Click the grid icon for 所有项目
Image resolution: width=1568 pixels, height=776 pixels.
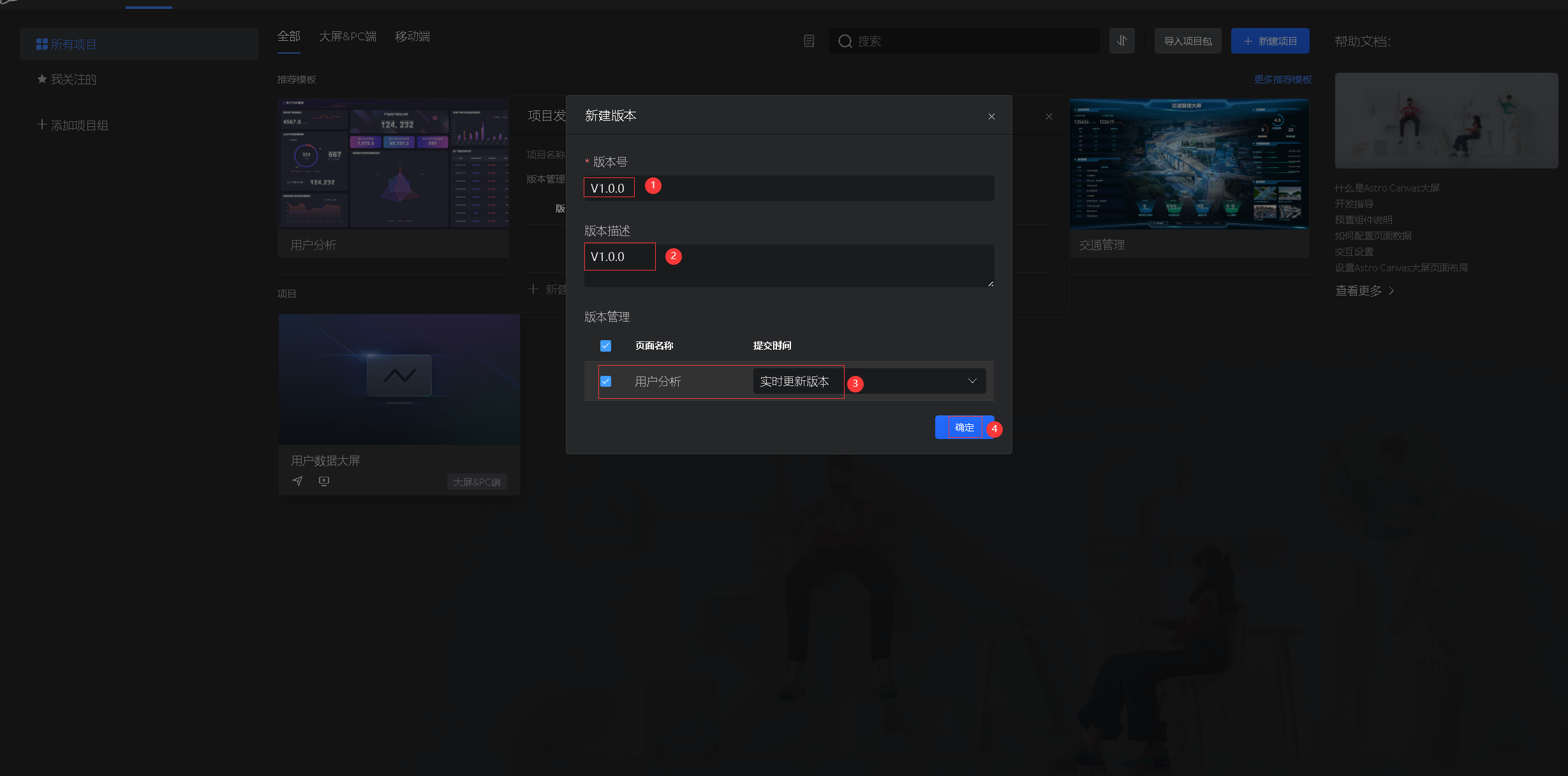point(42,44)
